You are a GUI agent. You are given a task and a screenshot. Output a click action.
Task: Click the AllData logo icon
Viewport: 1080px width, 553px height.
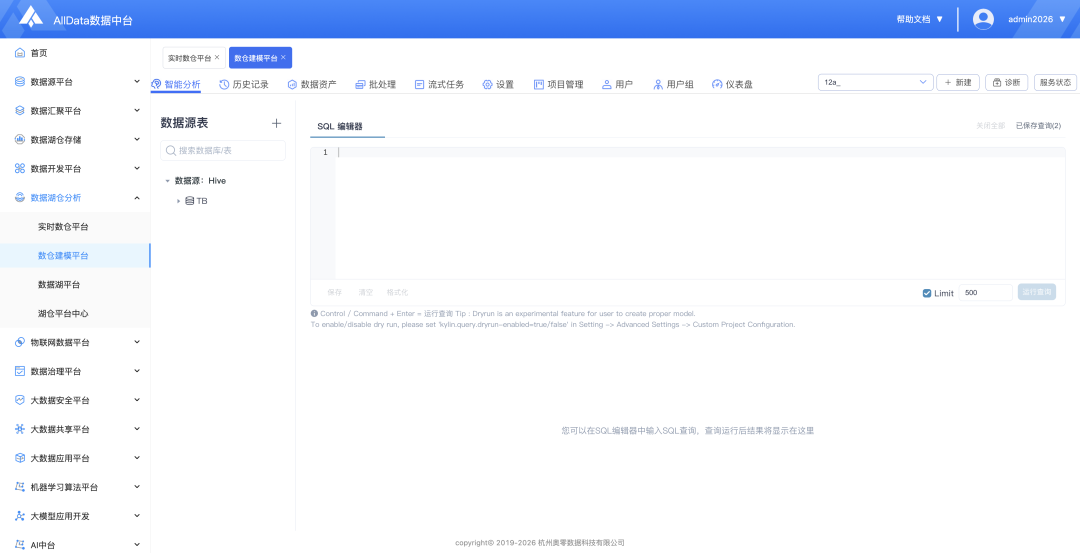coord(31,17)
